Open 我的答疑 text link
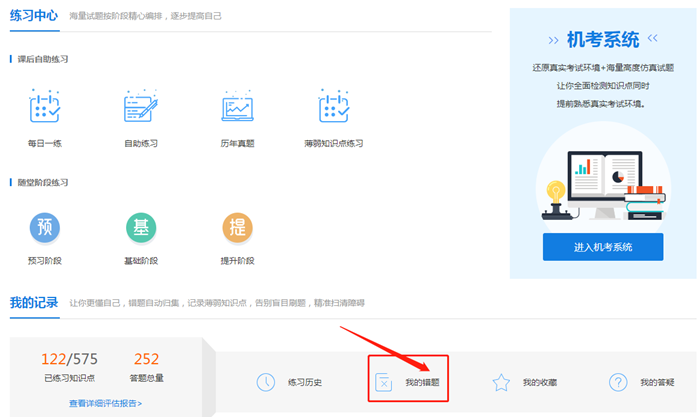The height and width of the screenshot is (417, 700). coord(657,382)
